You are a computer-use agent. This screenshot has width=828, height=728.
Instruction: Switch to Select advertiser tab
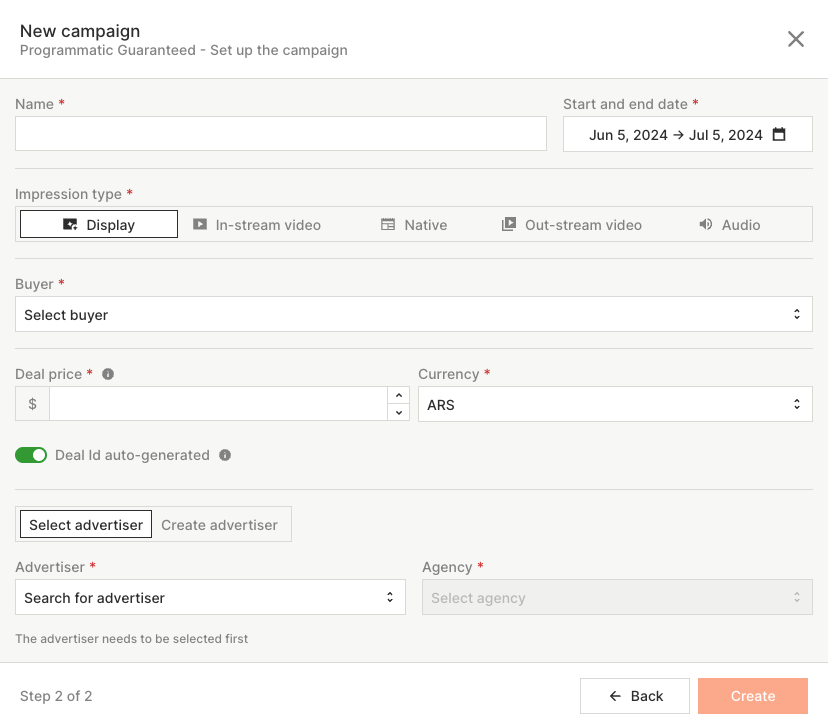click(x=86, y=525)
